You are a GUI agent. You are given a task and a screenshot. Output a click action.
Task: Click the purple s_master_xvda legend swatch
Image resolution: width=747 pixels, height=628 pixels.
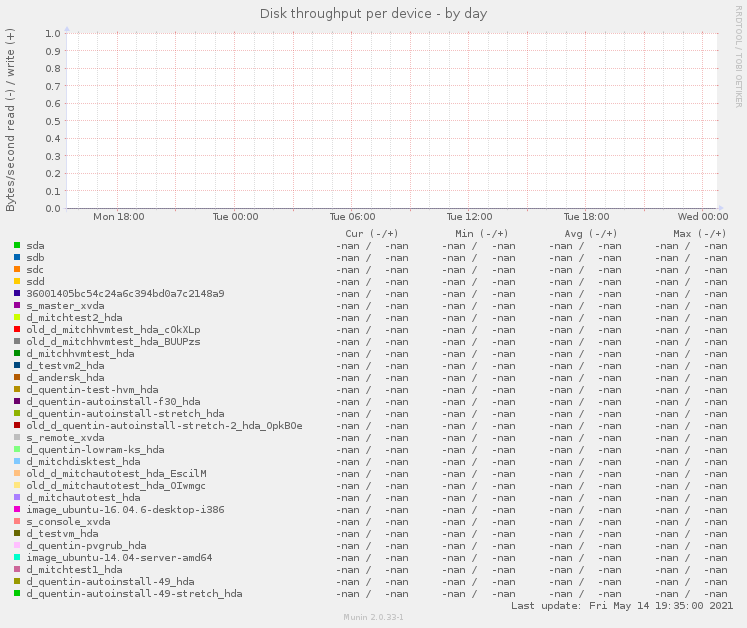(17, 305)
